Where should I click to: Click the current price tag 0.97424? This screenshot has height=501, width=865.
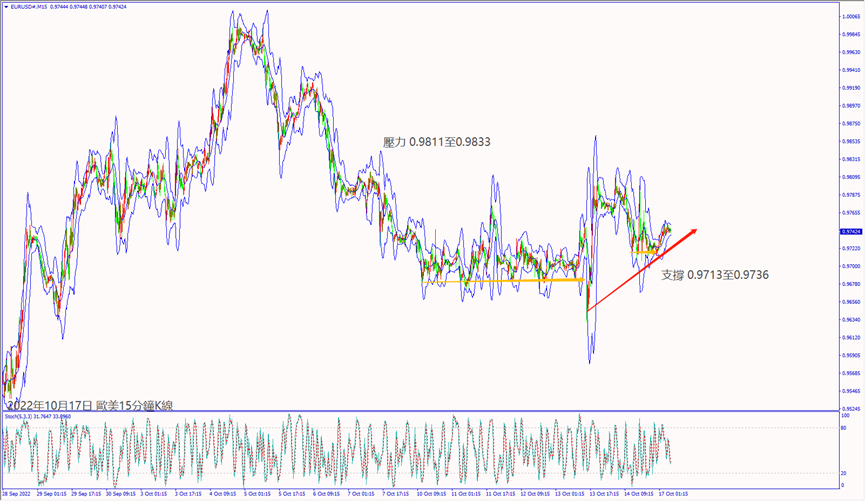coord(849,231)
